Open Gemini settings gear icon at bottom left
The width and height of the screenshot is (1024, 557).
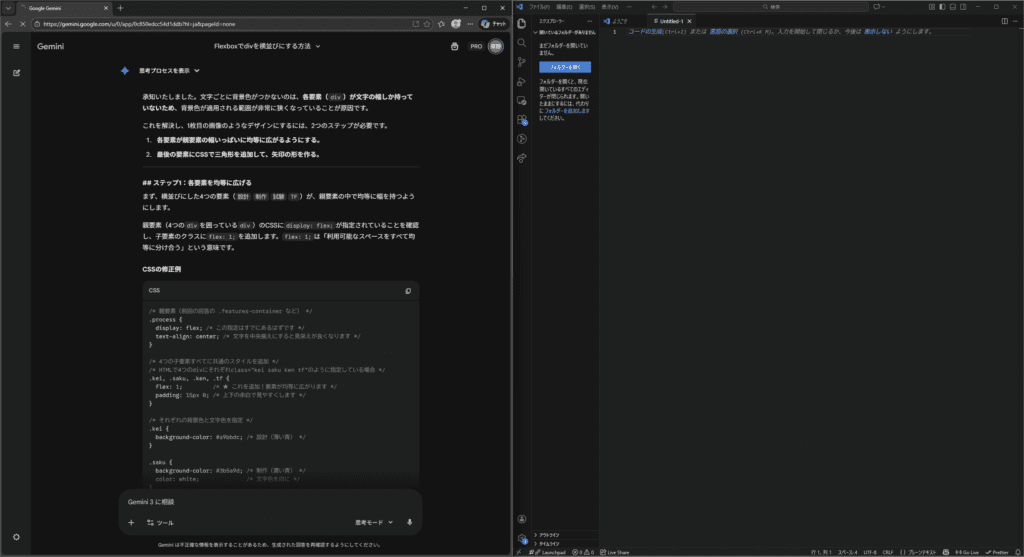coord(16,537)
